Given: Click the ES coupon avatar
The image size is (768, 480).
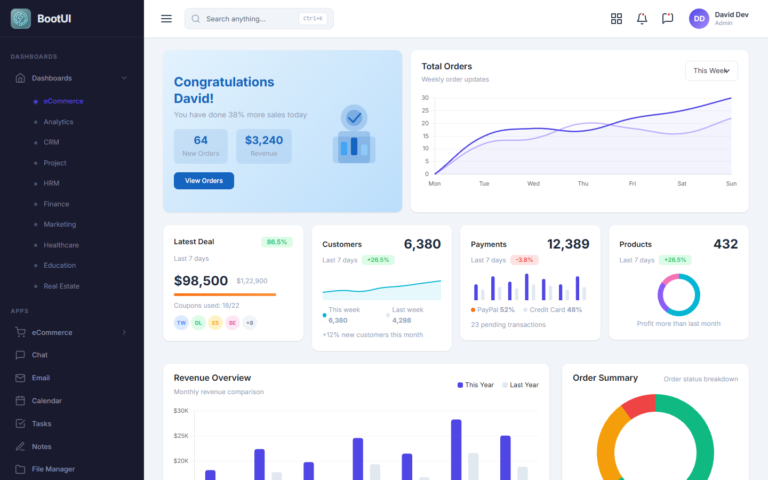Looking at the screenshot, I should tap(215, 323).
